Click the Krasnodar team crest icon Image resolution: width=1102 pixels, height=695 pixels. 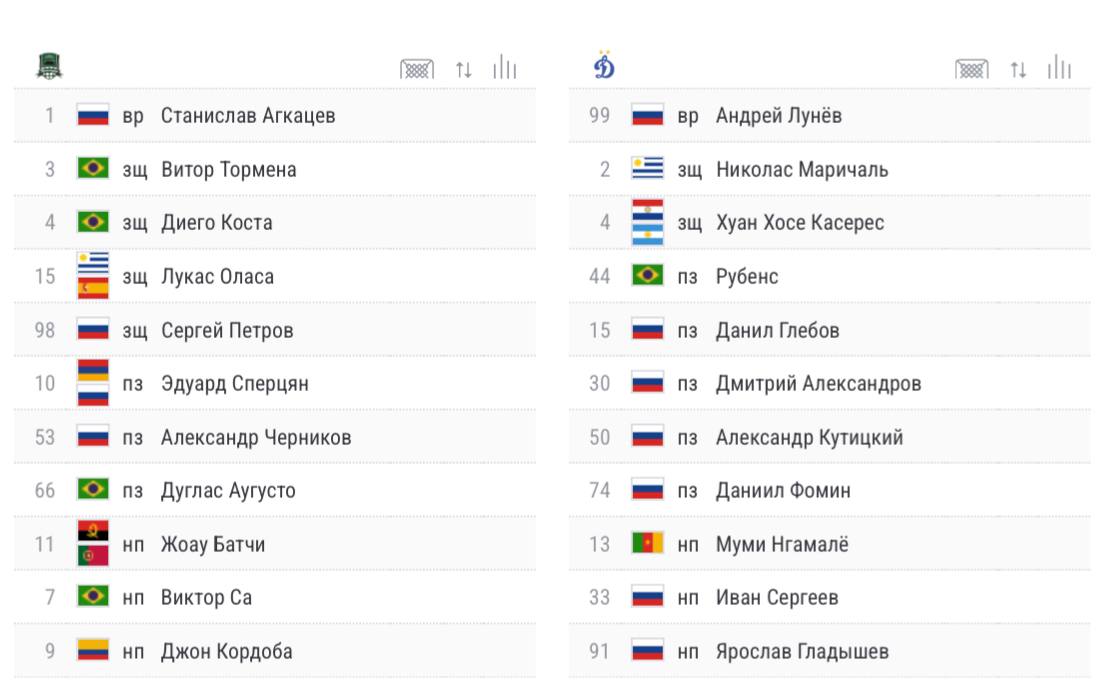click(49, 67)
